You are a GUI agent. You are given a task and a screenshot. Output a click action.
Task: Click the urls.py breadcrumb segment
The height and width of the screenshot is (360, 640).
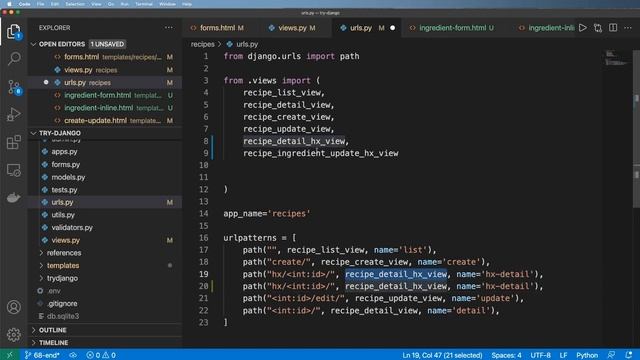coord(247,44)
